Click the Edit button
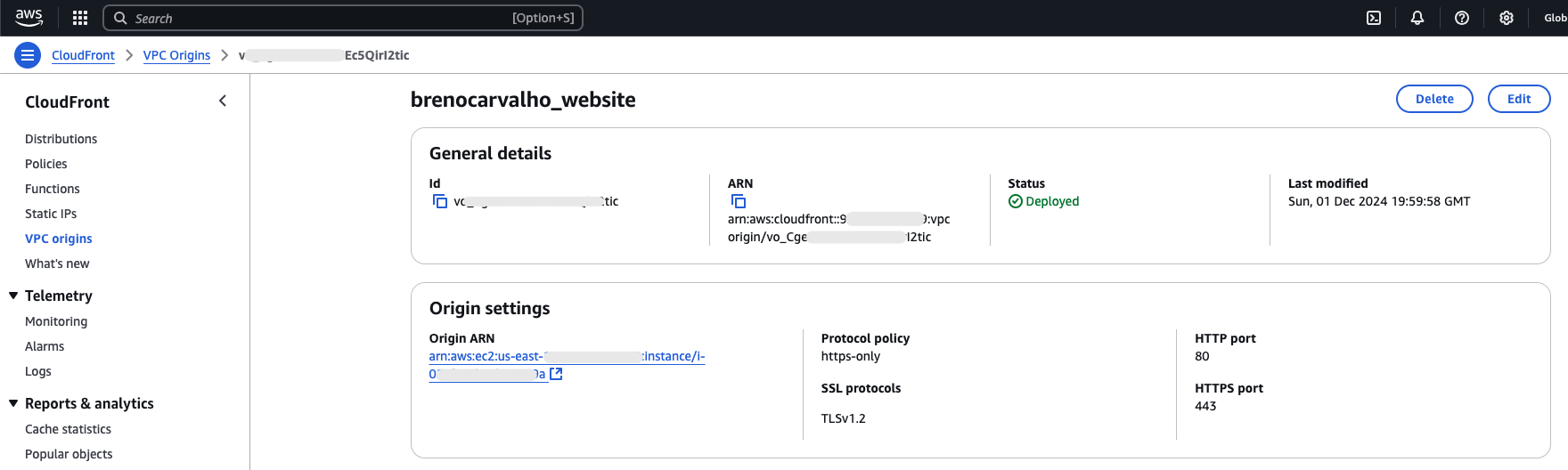 1518,99
